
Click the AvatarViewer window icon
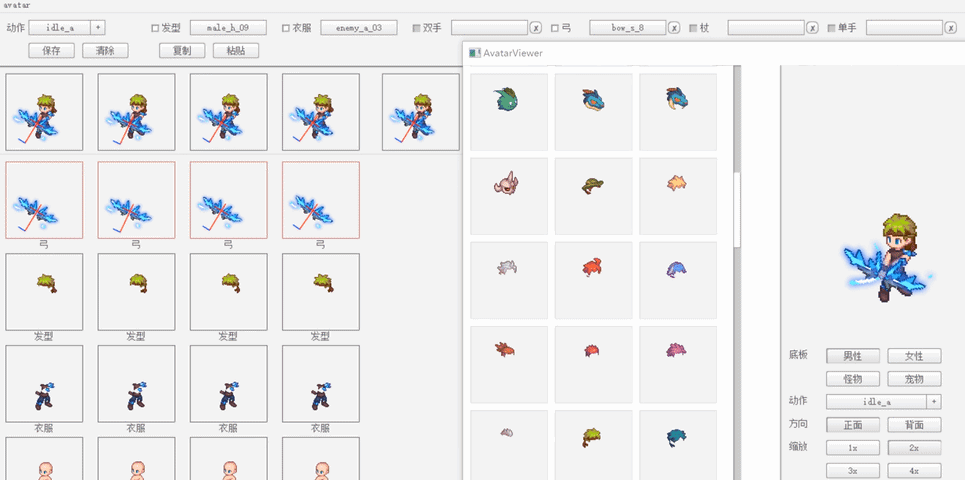click(474, 53)
